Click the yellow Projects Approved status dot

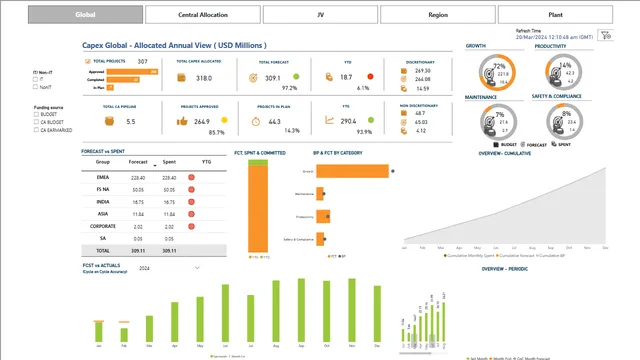point(224,120)
